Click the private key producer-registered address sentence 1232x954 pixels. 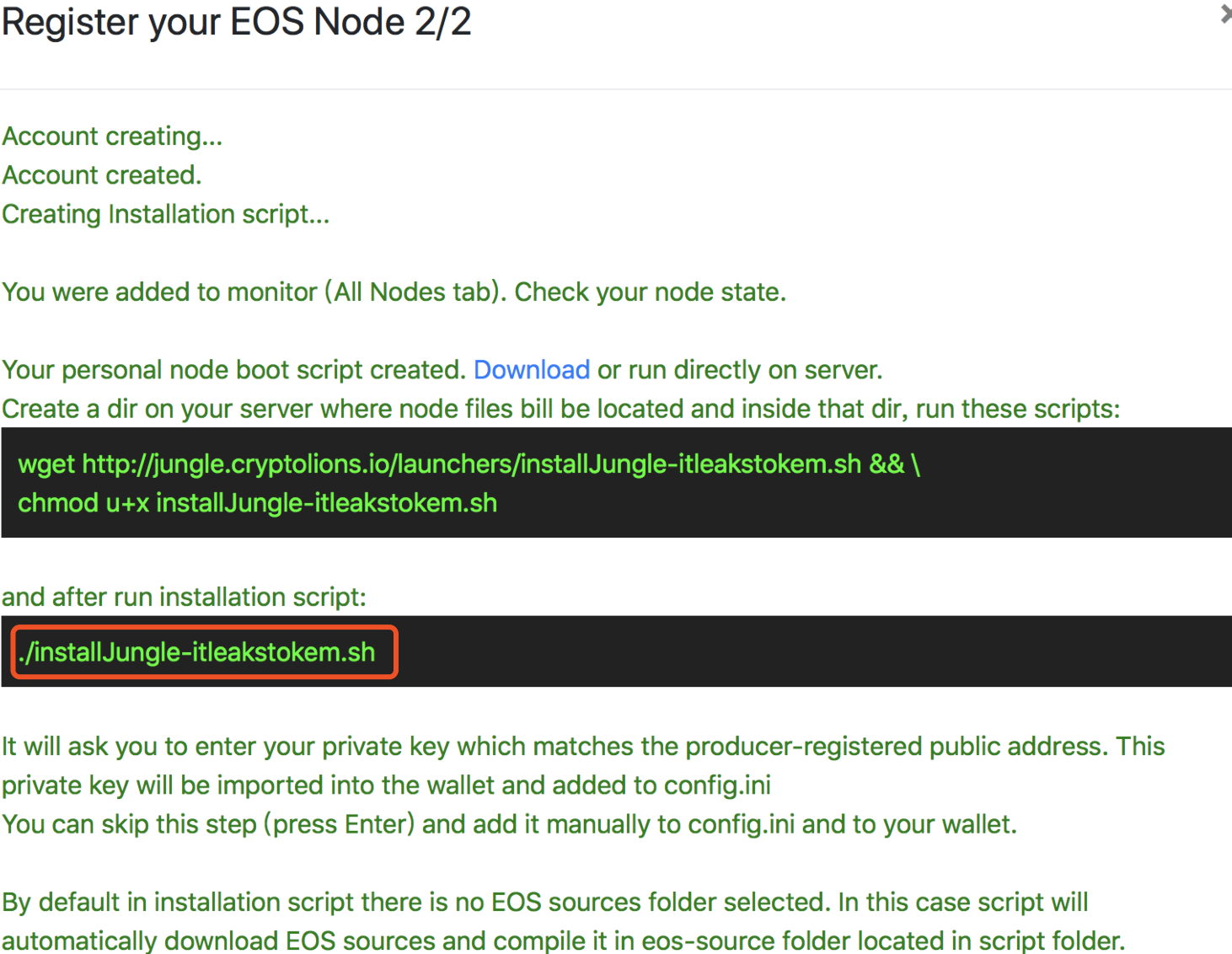tap(583, 747)
